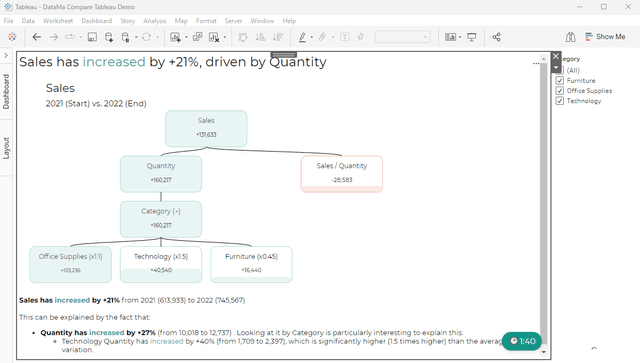Image resolution: width=640 pixels, height=363 pixels.
Task: Open the New Worksheet chart icon
Action: [x=175, y=37]
